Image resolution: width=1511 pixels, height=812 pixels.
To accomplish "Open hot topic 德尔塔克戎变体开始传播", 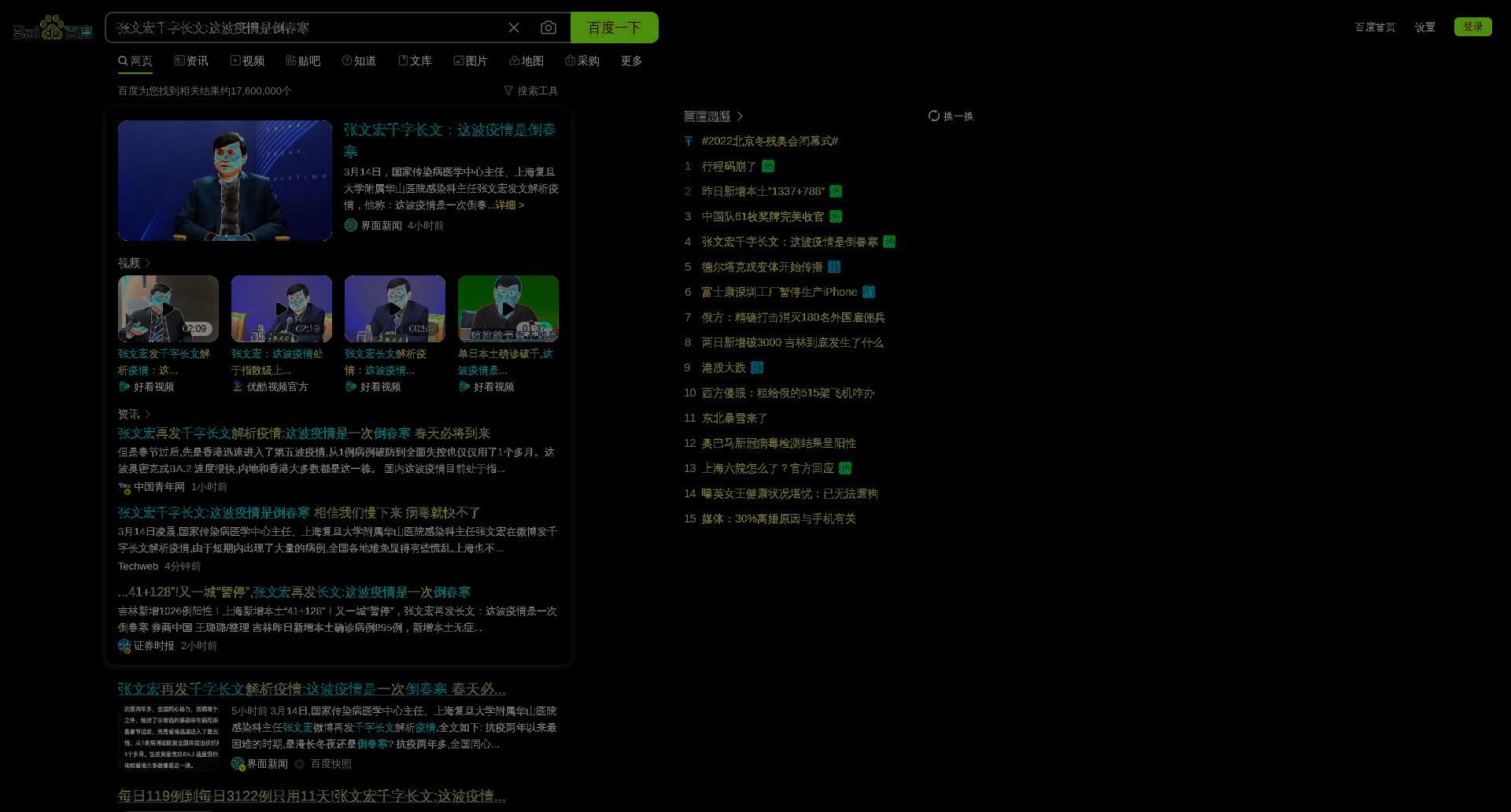I will [x=762, y=267].
